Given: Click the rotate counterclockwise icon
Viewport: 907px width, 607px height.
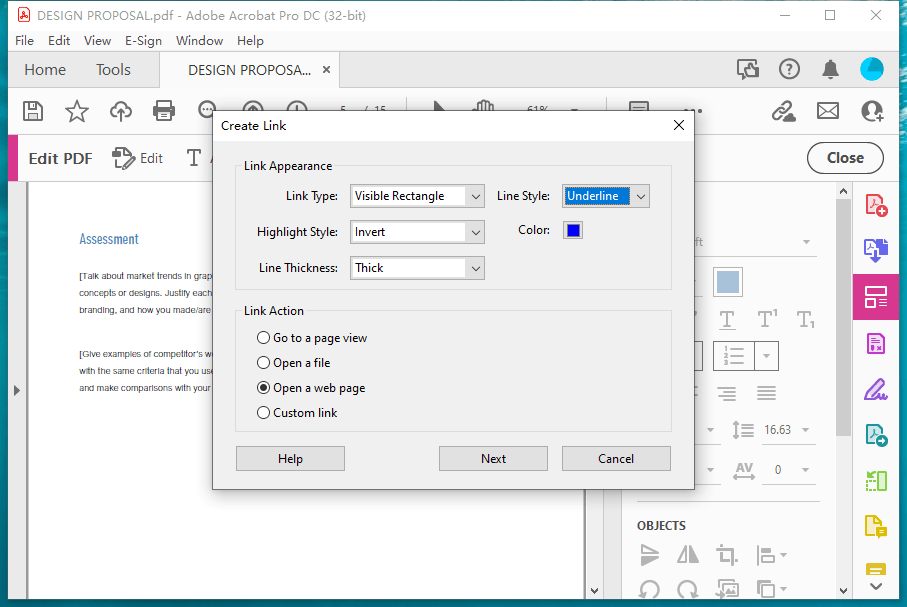Looking at the screenshot, I should click(650, 589).
